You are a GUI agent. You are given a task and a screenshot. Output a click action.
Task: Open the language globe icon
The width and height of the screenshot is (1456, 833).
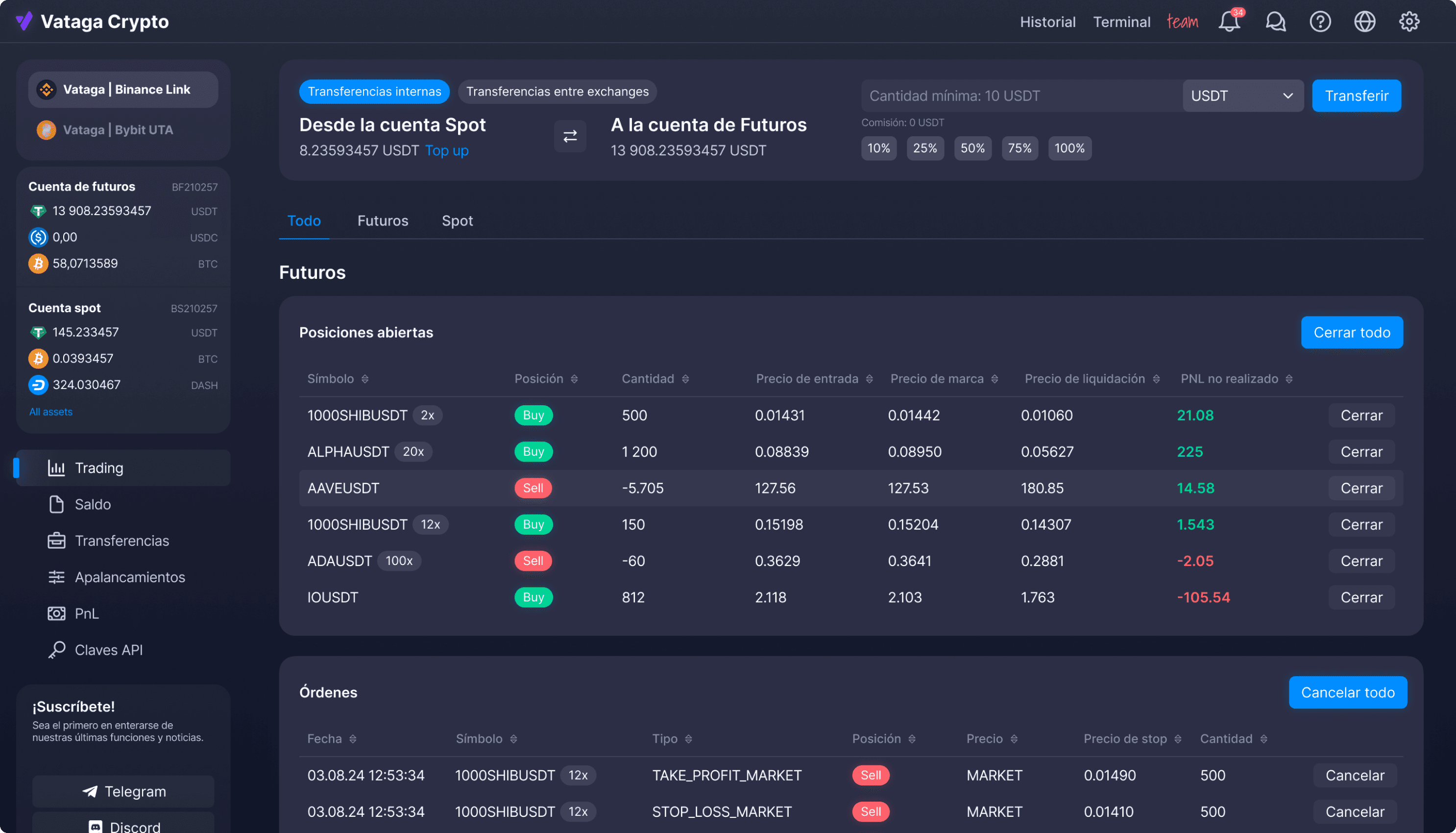coord(1364,22)
